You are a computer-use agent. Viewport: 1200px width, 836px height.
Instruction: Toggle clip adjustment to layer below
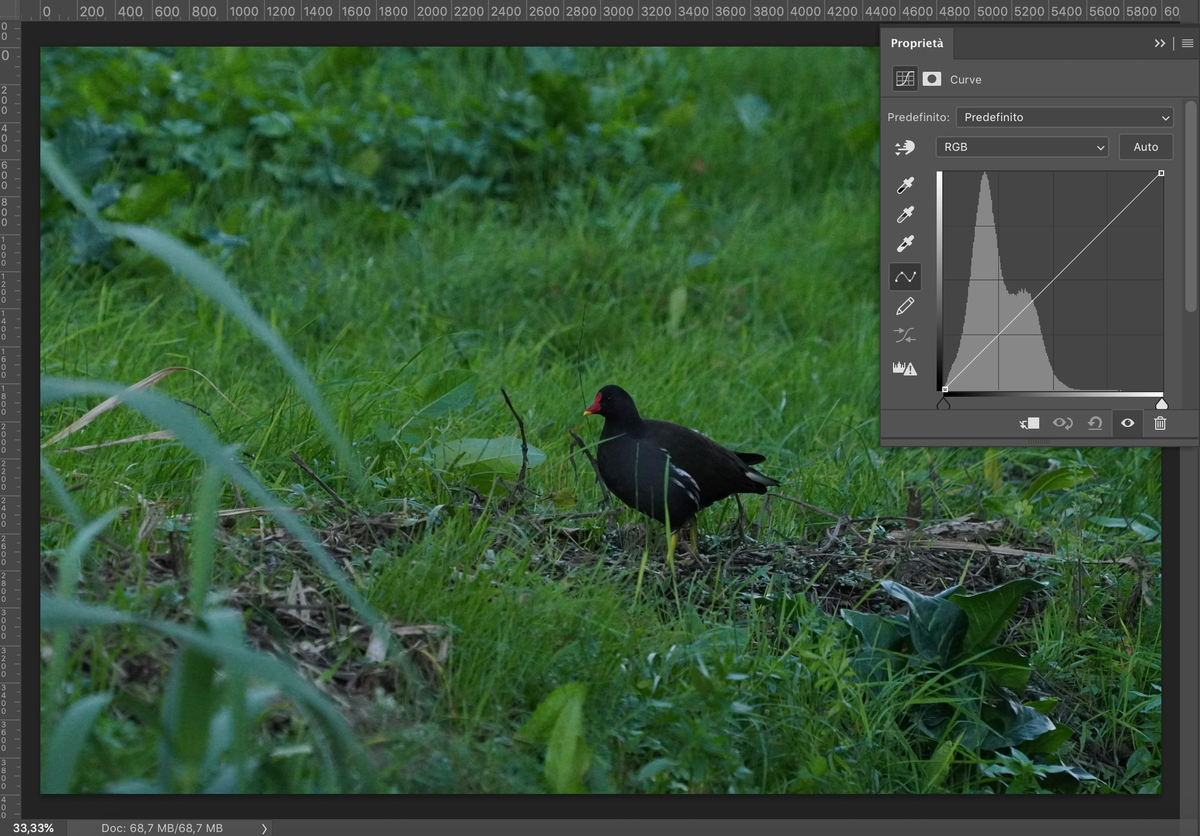pos(1030,423)
